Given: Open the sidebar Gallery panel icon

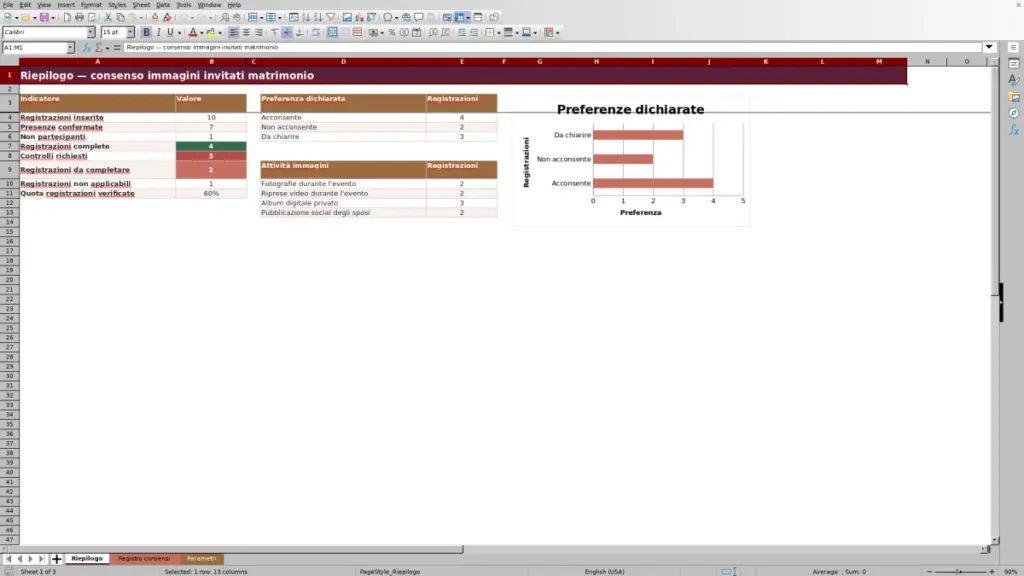Looking at the screenshot, I should point(1014,97).
